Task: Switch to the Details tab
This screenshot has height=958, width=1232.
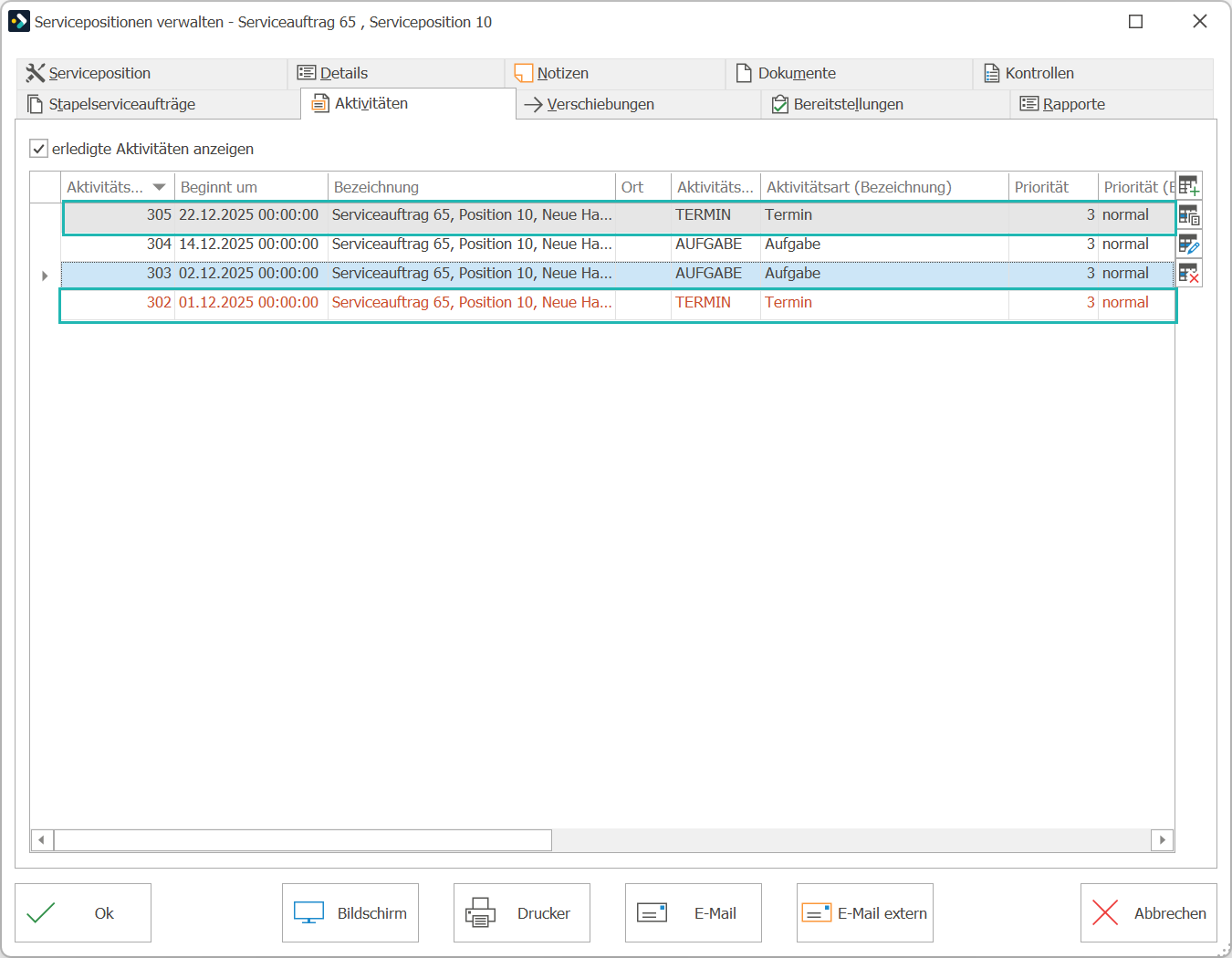Action: (x=396, y=74)
